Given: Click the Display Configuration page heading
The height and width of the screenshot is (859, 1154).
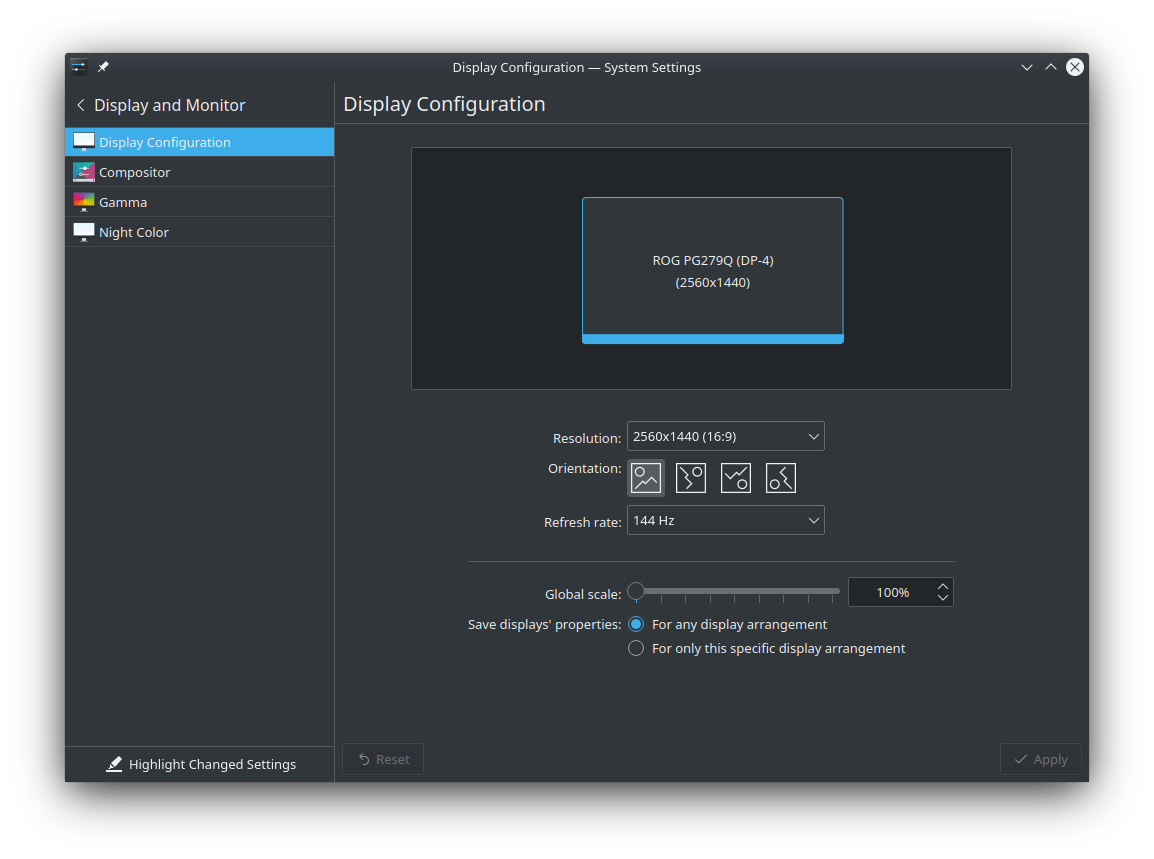Looking at the screenshot, I should [x=444, y=104].
